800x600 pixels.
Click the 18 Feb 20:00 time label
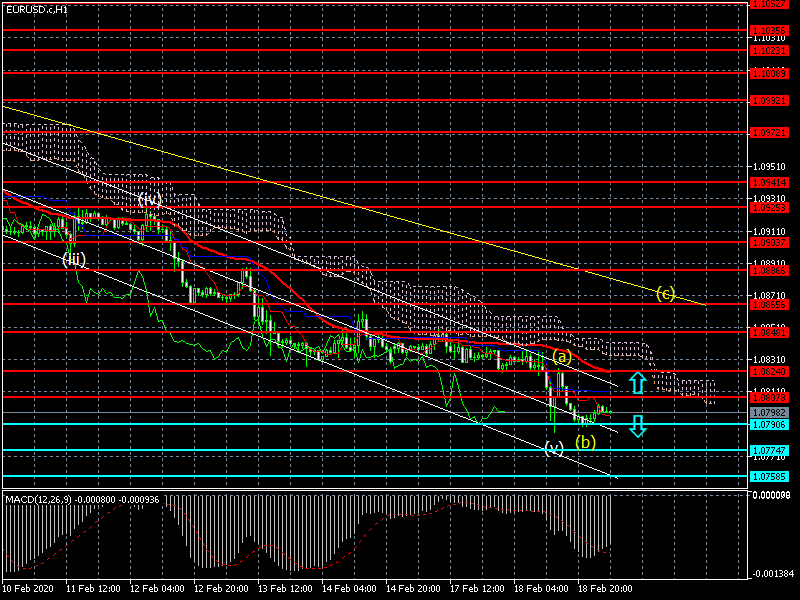pos(605,589)
